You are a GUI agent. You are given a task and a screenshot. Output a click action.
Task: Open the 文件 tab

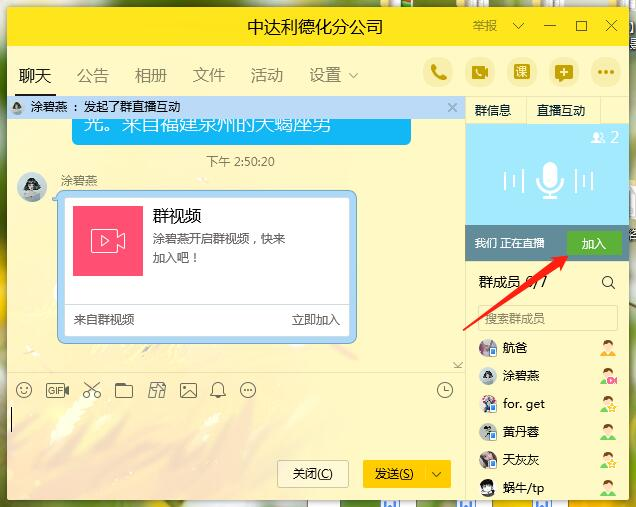(x=208, y=75)
